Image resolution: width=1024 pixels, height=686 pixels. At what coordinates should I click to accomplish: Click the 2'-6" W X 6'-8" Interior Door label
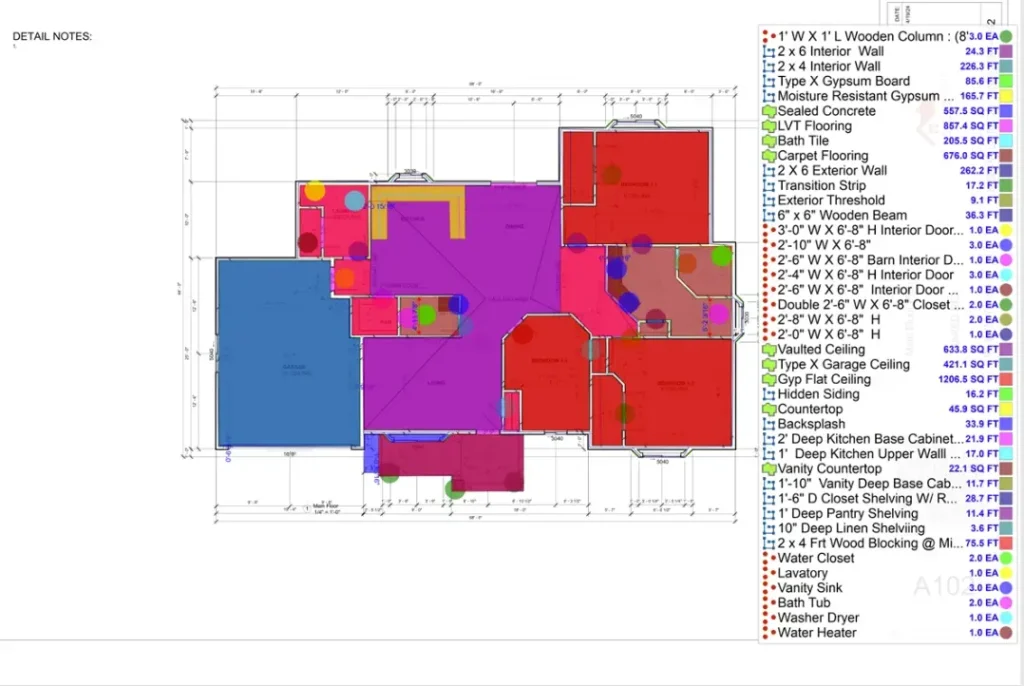click(867, 290)
